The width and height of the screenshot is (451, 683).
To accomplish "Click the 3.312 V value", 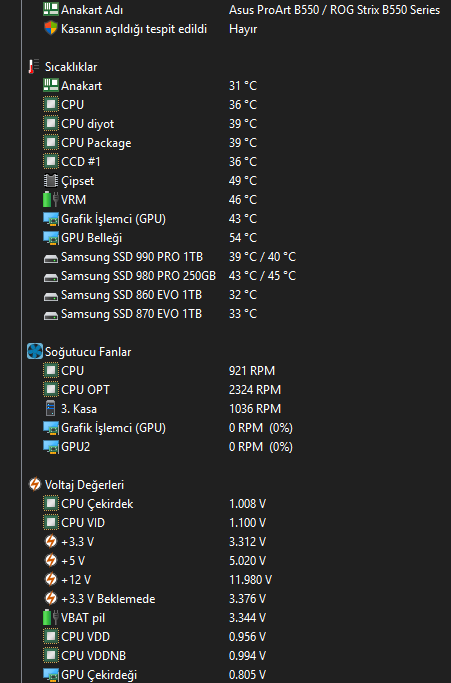I will coord(248,541).
